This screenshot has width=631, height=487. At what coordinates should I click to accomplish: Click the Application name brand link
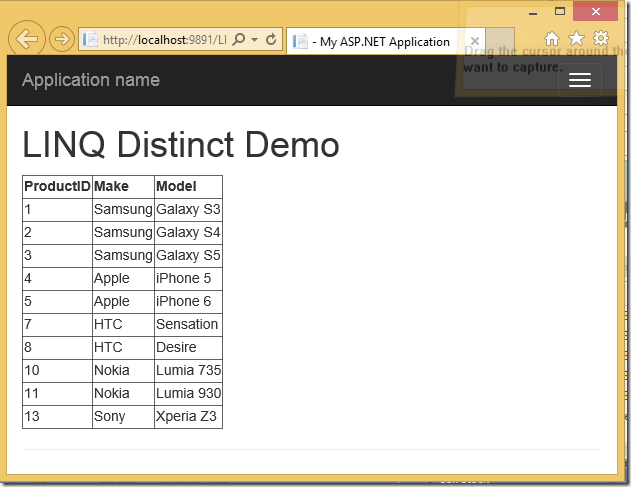coord(91,80)
